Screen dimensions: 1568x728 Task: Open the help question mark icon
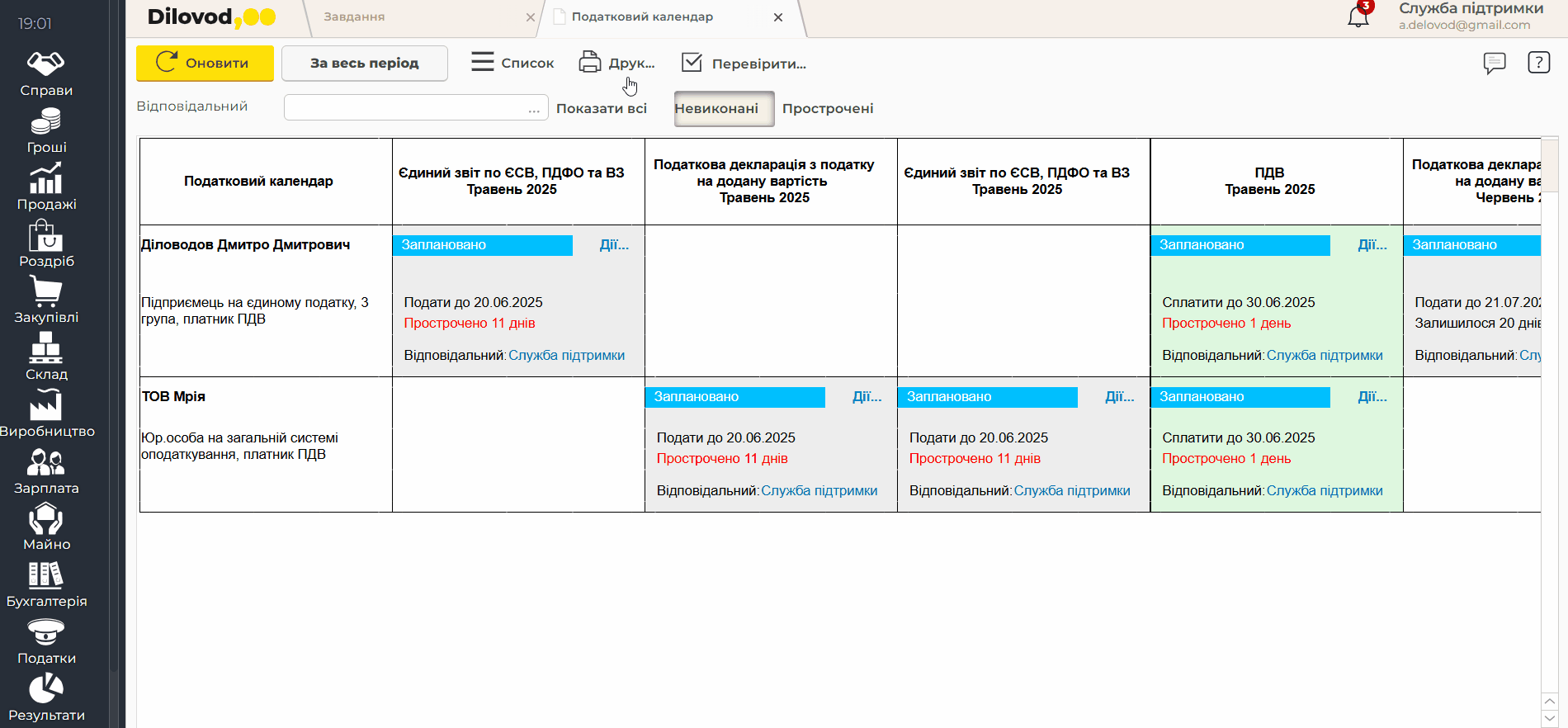pyautogui.click(x=1538, y=63)
